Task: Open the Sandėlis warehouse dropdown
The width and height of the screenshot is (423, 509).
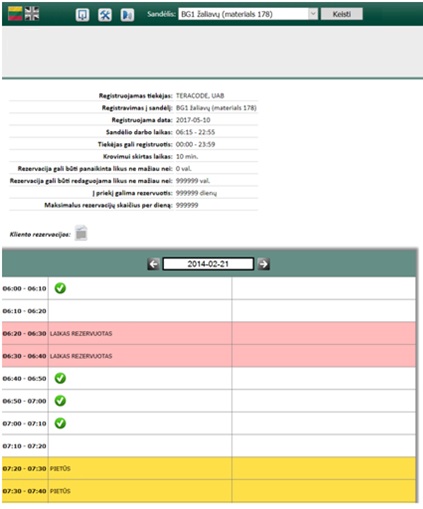Action: point(248,14)
